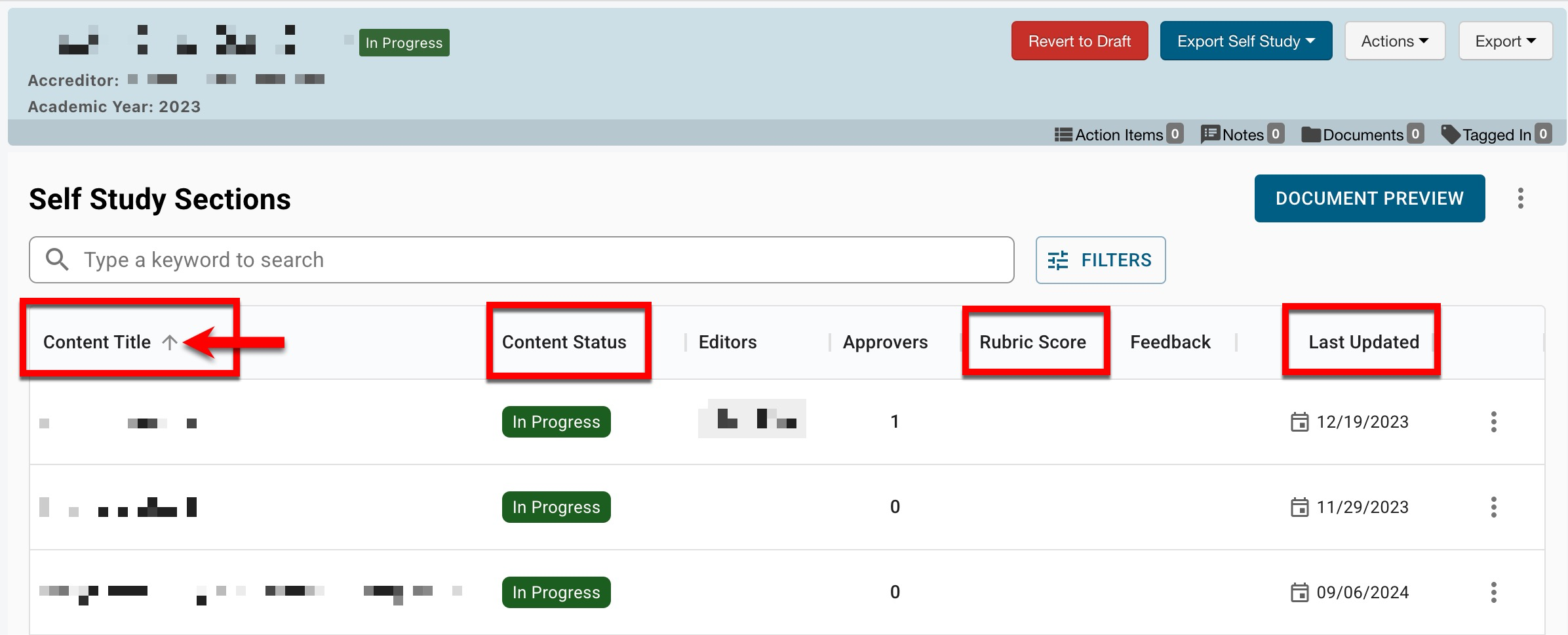Sort by Rubric Score column header
1568x635 pixels.
[1032, 342]
